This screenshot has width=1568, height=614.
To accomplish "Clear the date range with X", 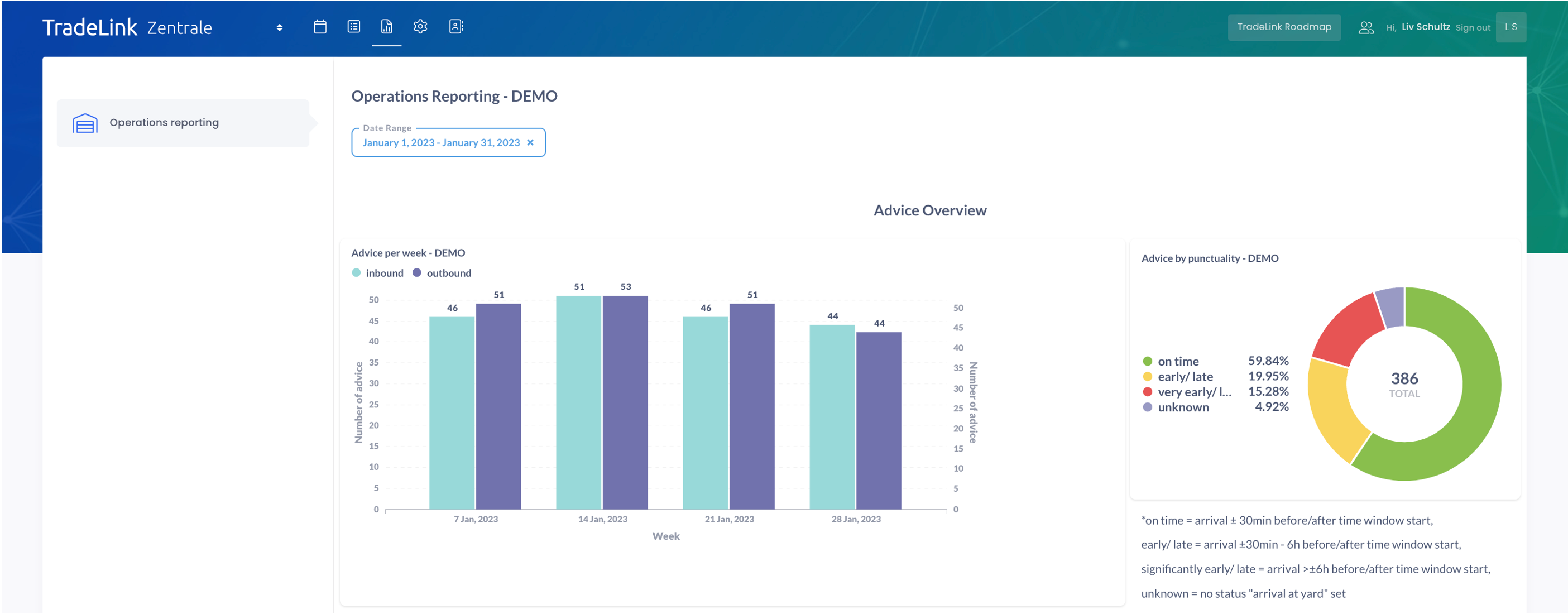I will (x=530, y=143).
